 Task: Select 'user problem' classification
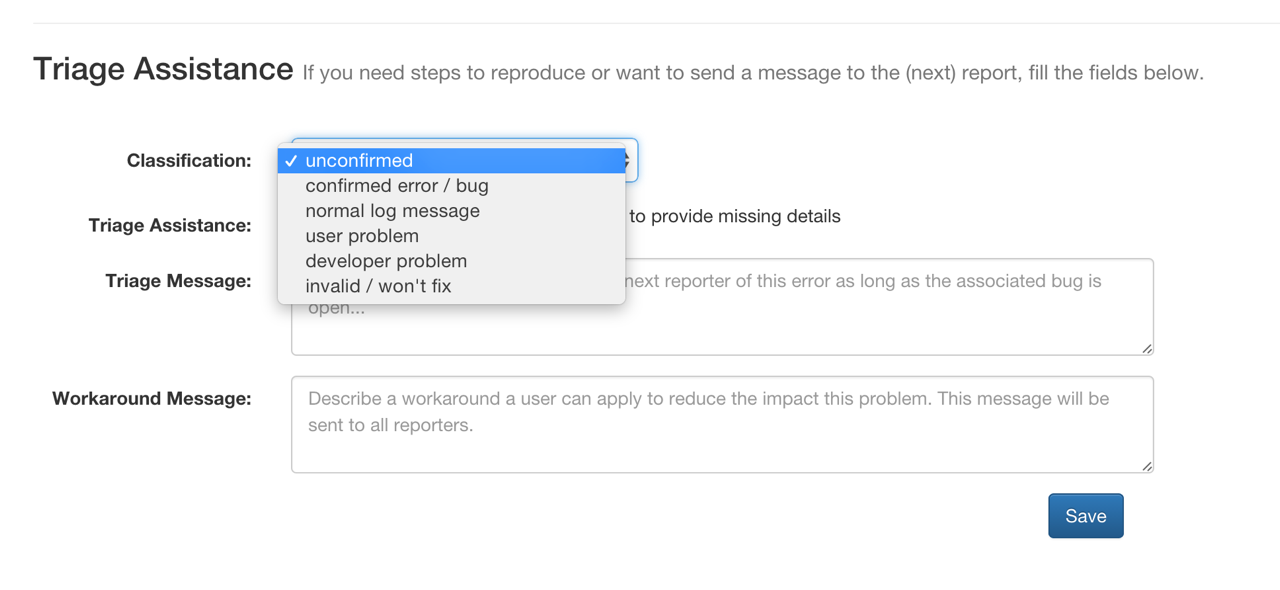pyautogui.click(x=362, y=236)
